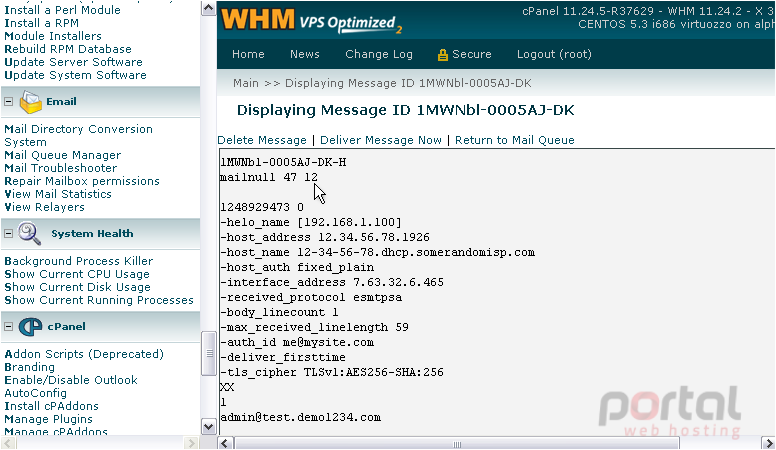The image size is (776, 450).
Task: Open Mail Troubleshooter
Action: [60, 168]
